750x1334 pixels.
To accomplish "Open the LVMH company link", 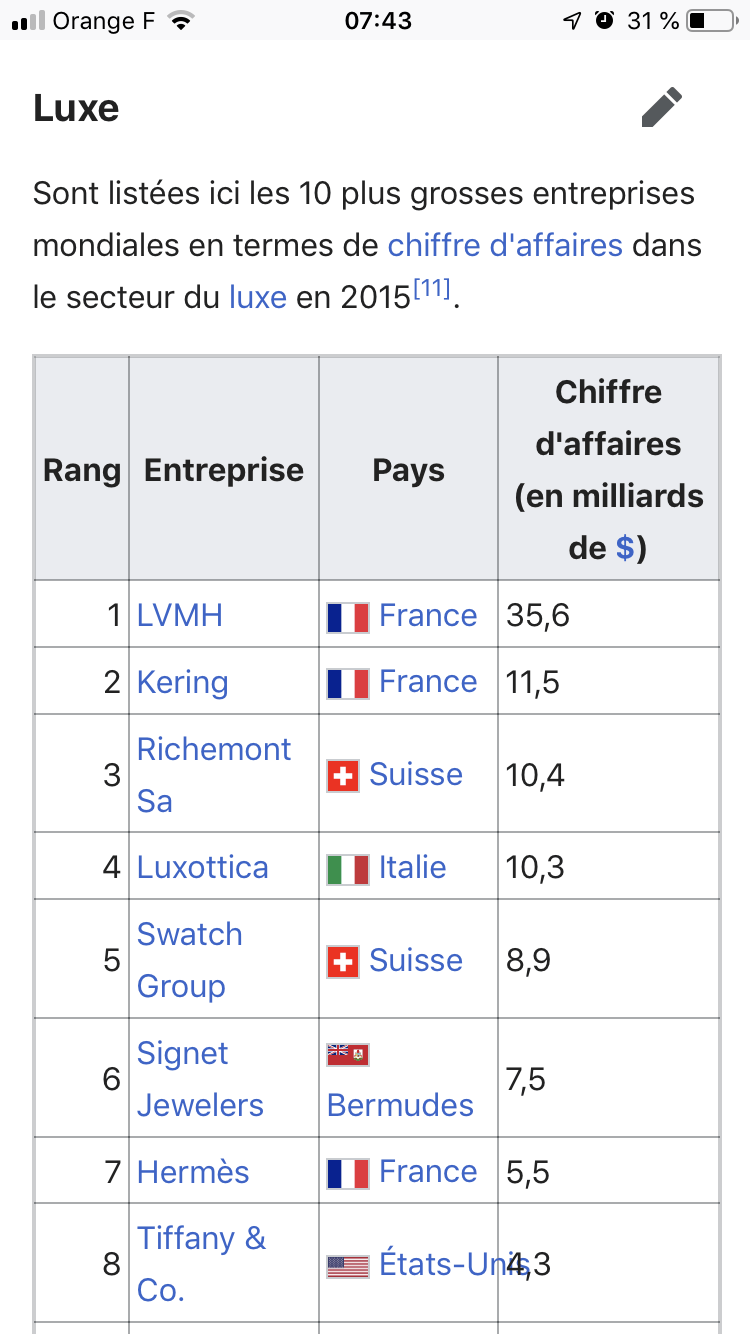I will 180,615.
